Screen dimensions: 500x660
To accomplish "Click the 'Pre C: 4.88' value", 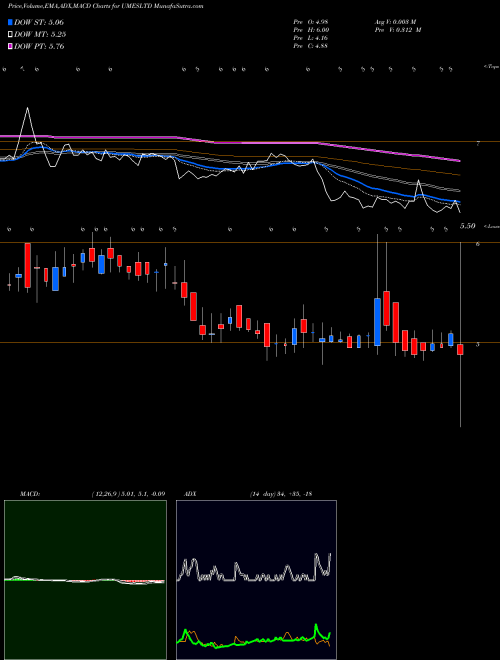I will pyautogui.click(x=311, y=46).
